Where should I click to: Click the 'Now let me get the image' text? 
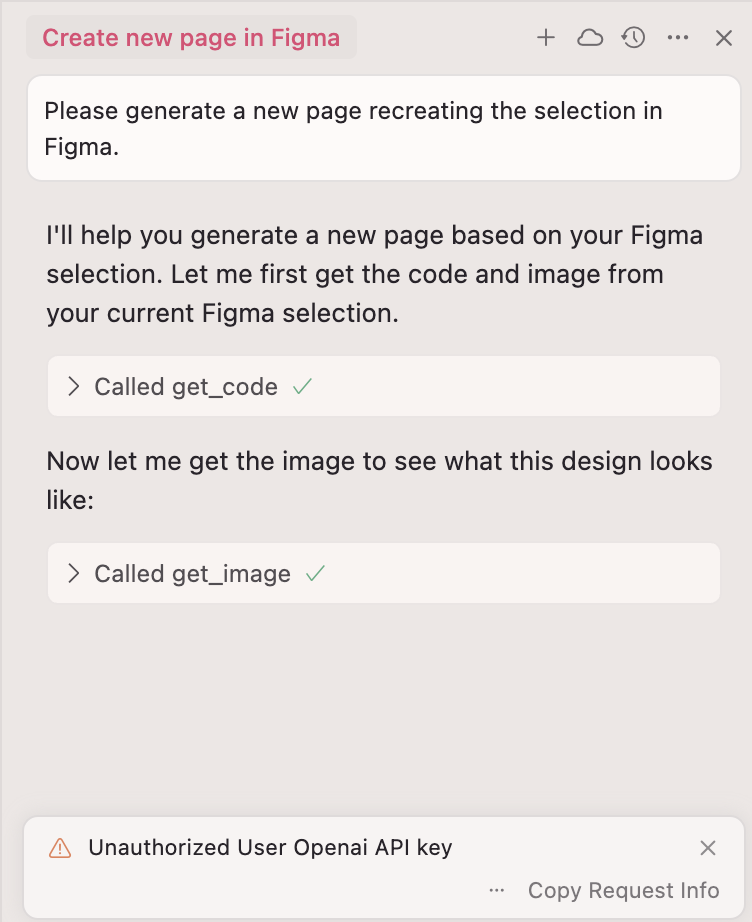pyautogui.click(x=379, y=480)
